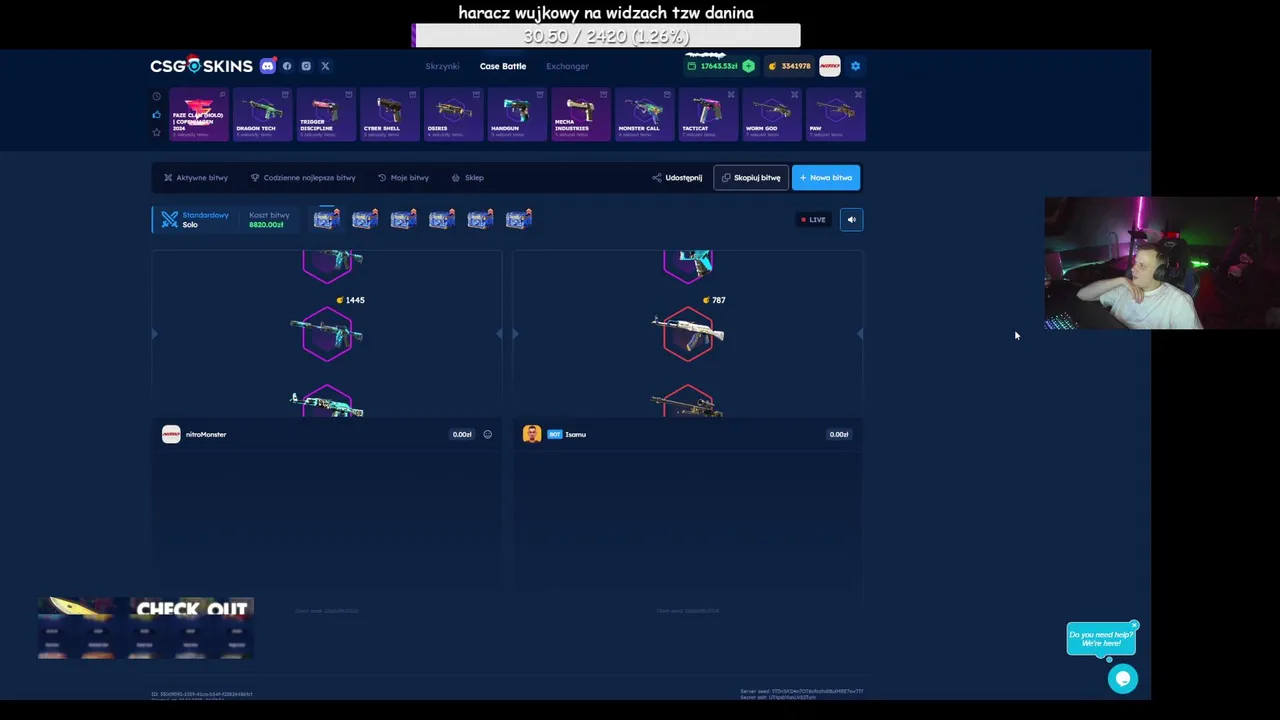Click the fourth case icon in battle row

(x=442, y=219)
